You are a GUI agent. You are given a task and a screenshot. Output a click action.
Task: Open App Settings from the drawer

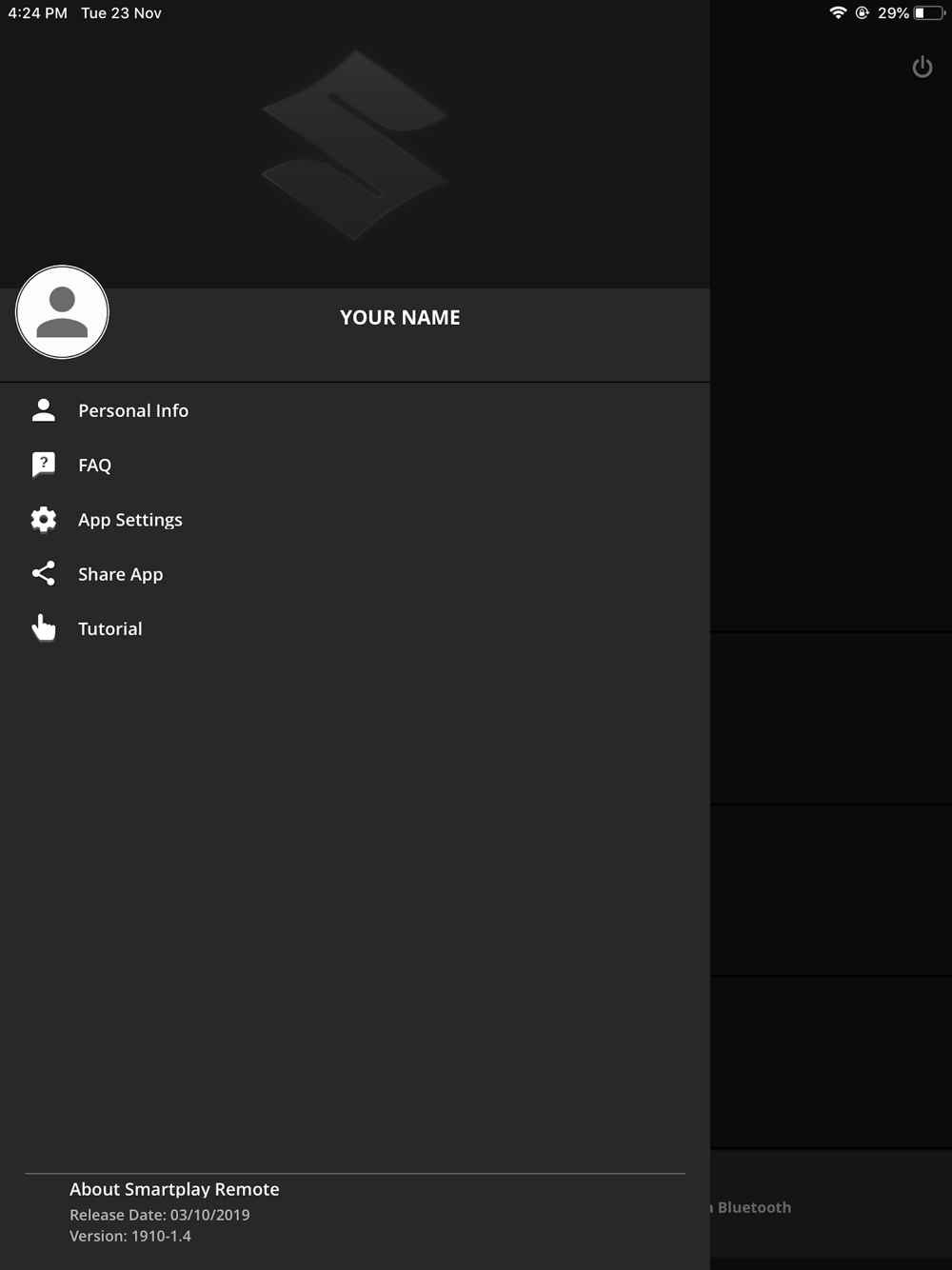(x=355, y=519)
